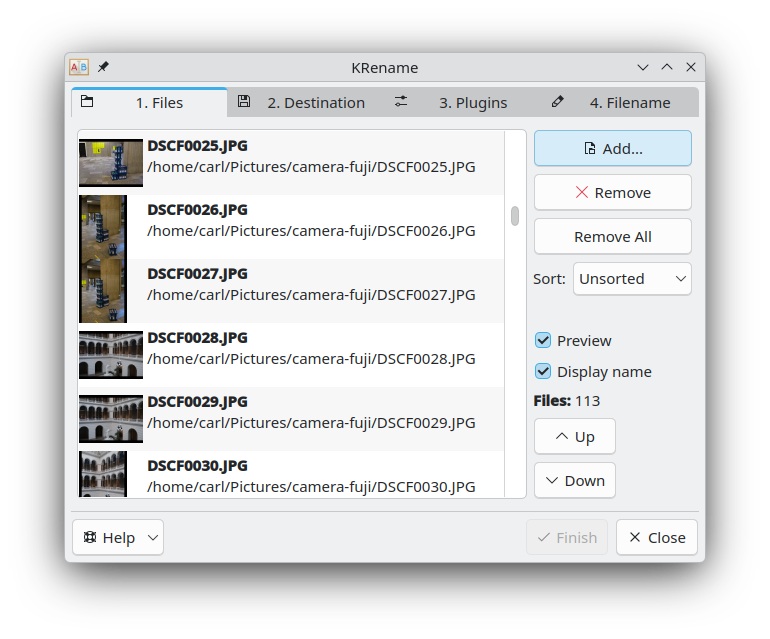The width and height of the screenshot is (770, 639).
Task: Uncheck the Display name checkbox
Action: point(543,372)
